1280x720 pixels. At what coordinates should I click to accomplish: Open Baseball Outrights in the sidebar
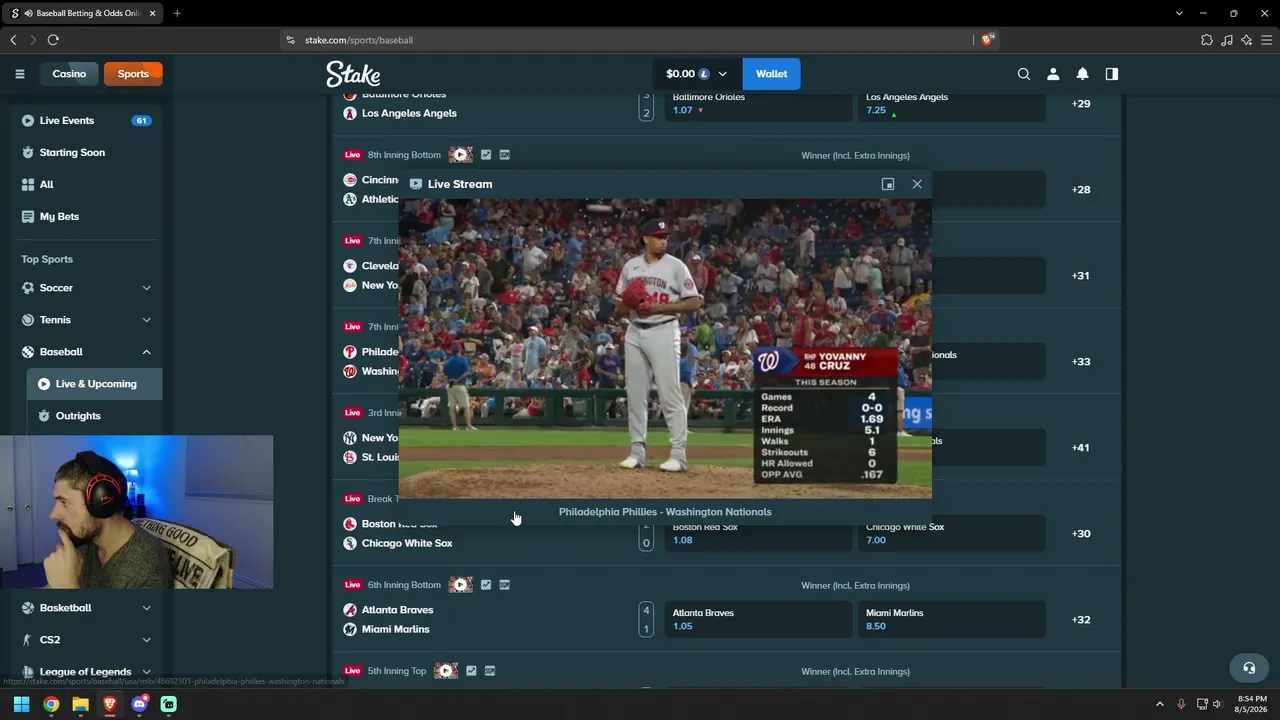coord(95,416)
